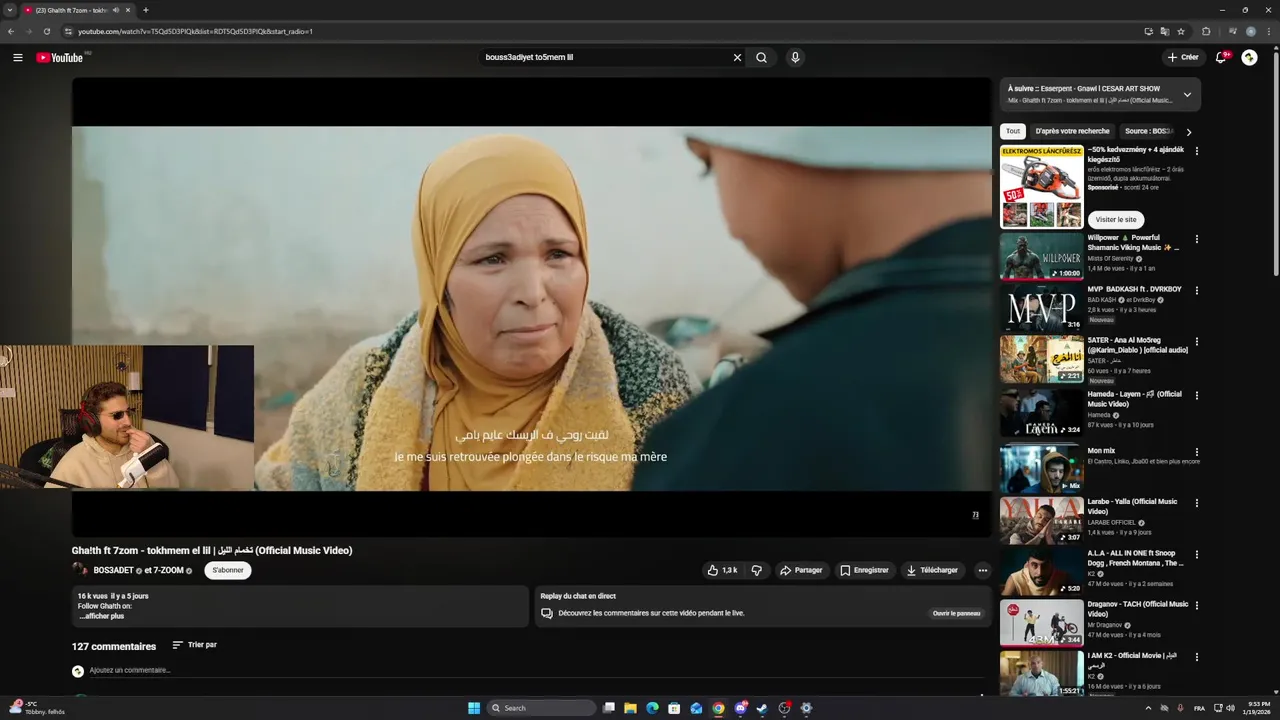This screenshot has width=1280, height=720.
Task: Open the Créer menu
Action: 1182,58
